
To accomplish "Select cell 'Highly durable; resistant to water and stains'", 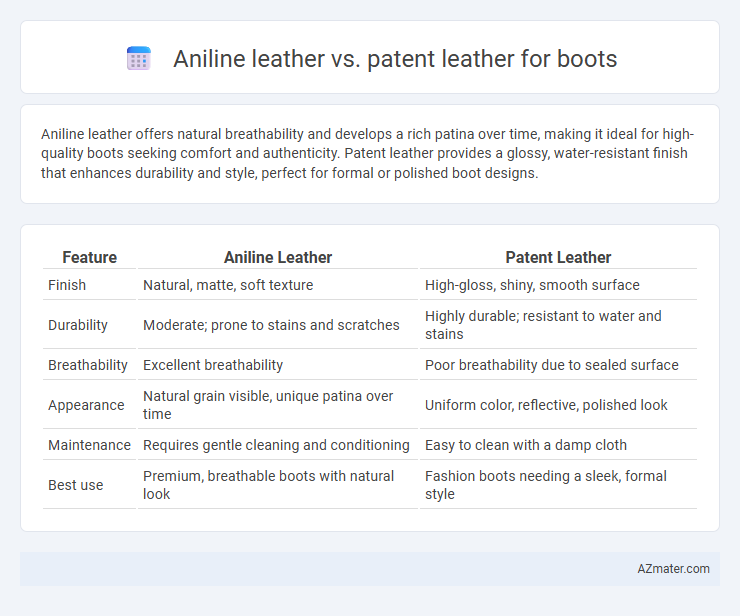I will tap(558, 325).
